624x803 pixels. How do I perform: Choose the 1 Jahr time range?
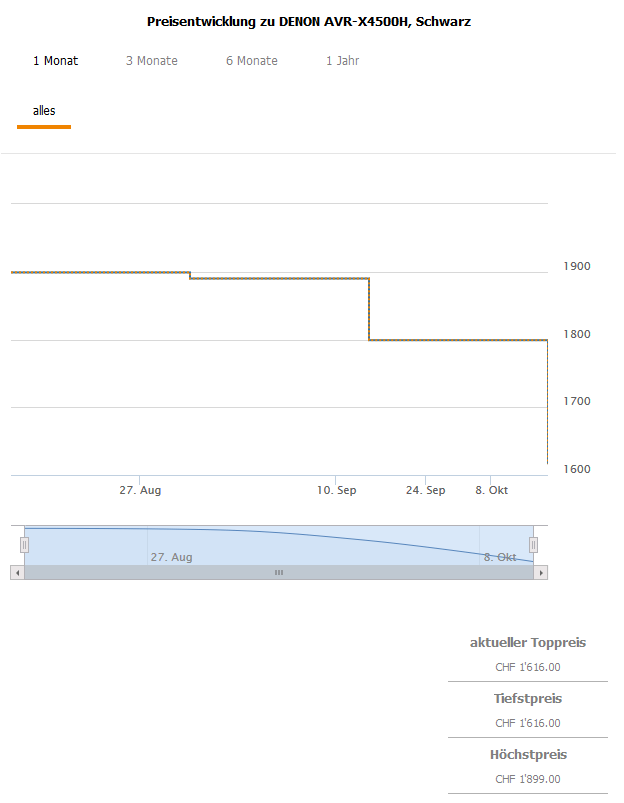tap(342, 61)
